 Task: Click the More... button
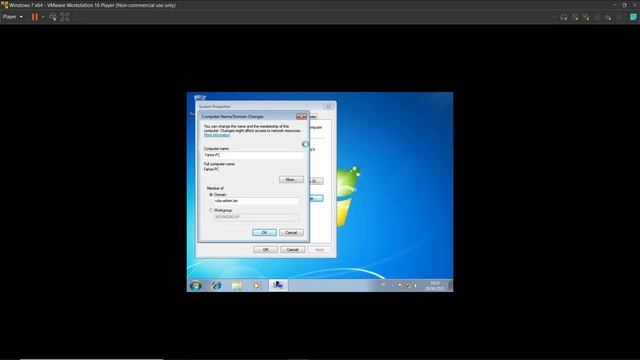tap(291, 180)
